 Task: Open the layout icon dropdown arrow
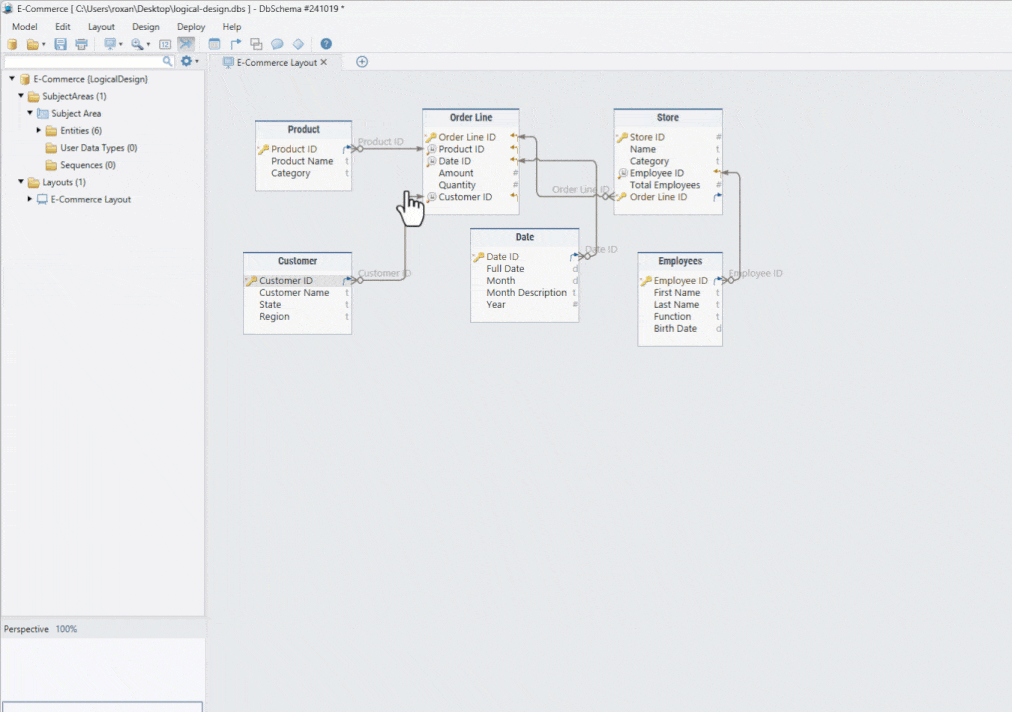(x=121, y=45)
